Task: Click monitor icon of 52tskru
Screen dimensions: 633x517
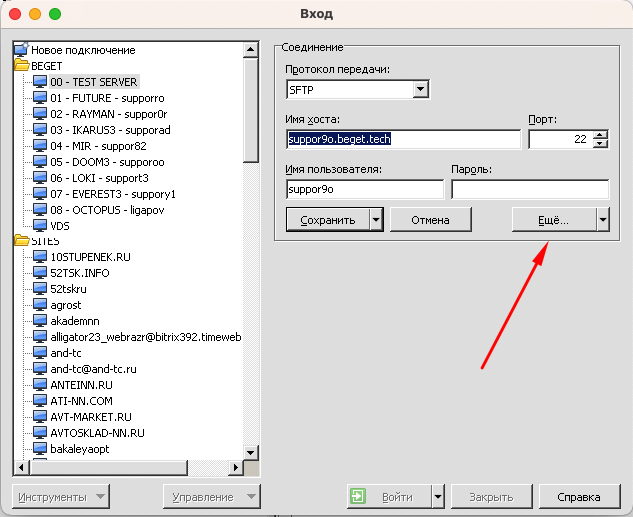Action: point(40,289)
